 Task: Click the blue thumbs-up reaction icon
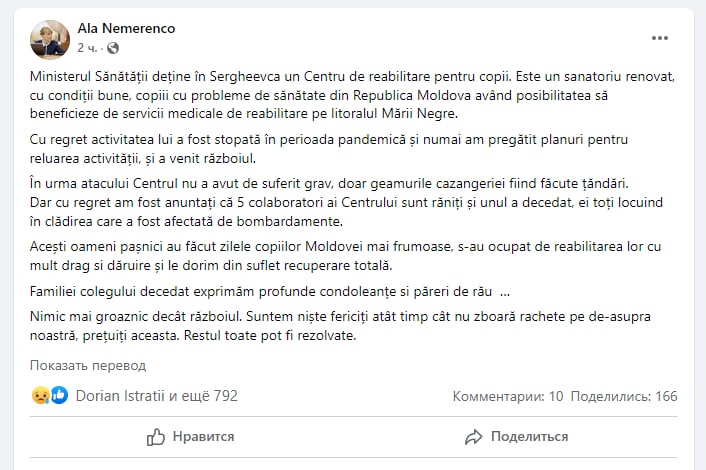59,395
